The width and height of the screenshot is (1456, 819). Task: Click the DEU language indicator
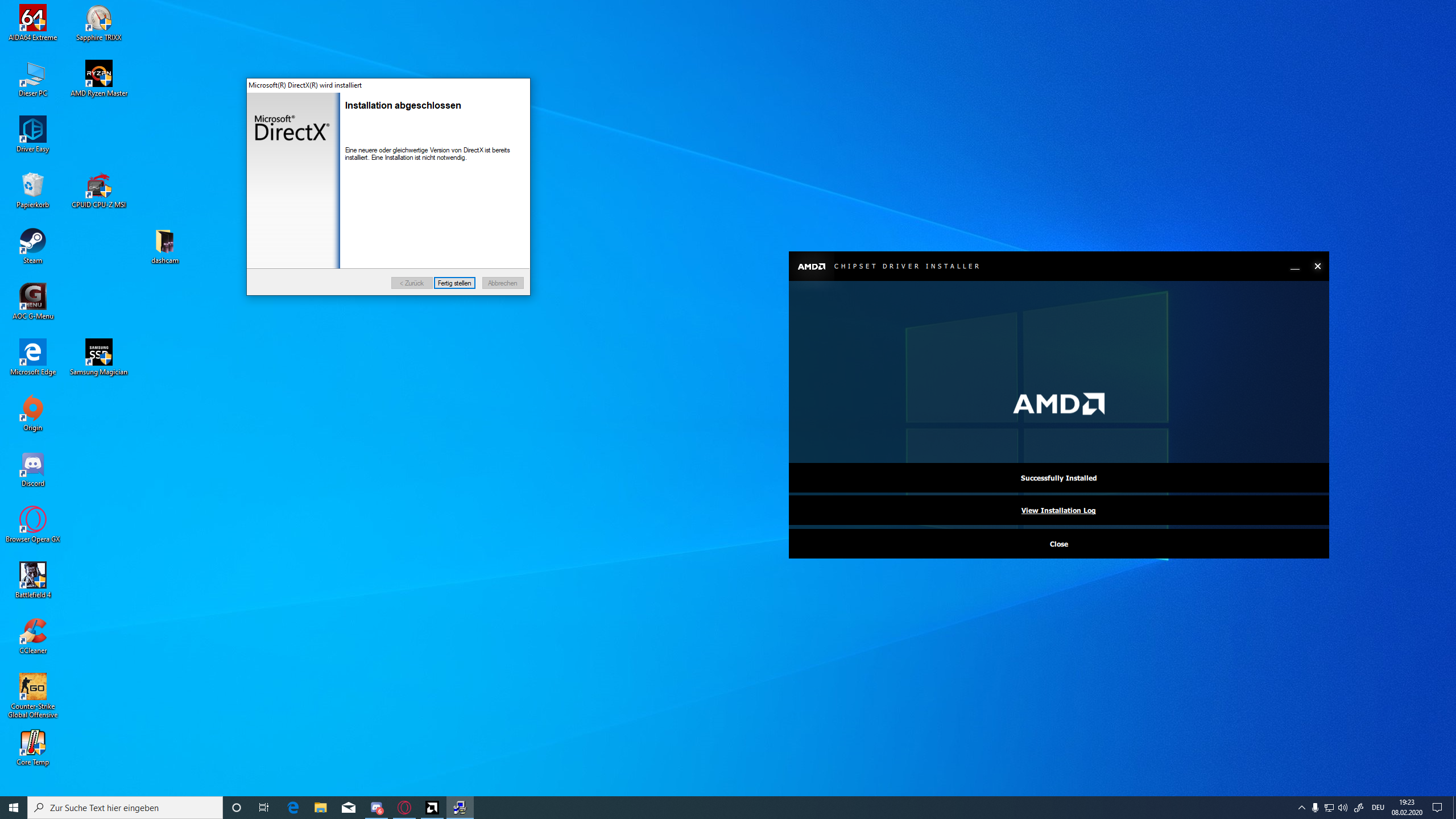coord(1378,808)
